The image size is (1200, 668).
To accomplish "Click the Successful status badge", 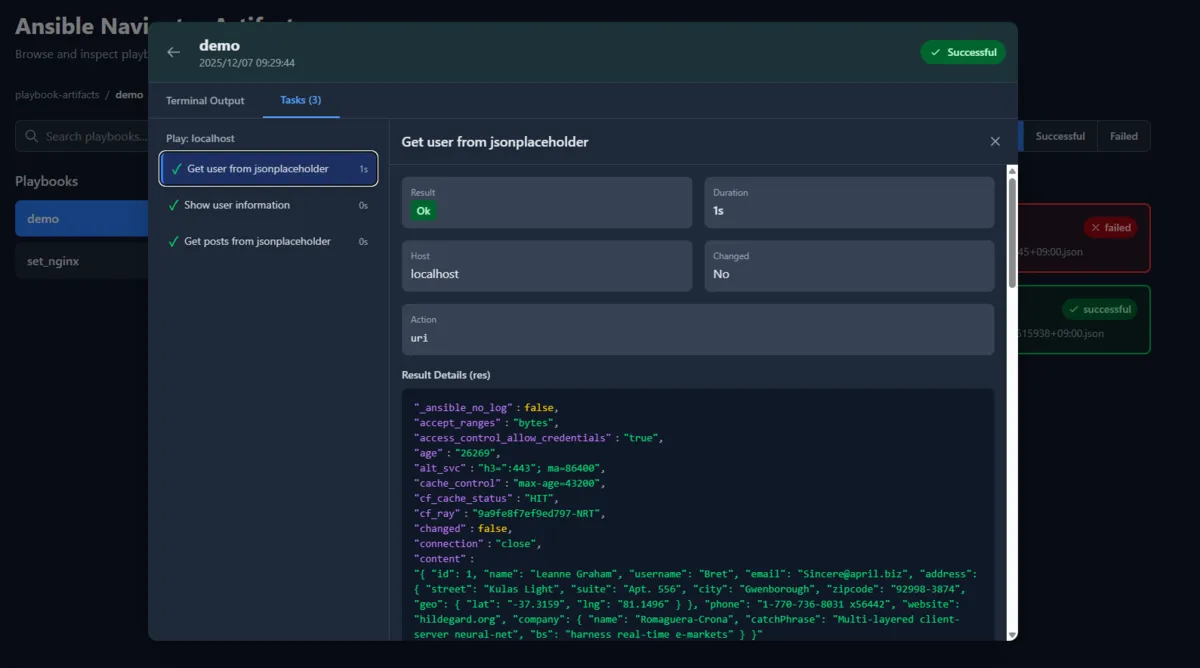I will [x=963, y=52].
